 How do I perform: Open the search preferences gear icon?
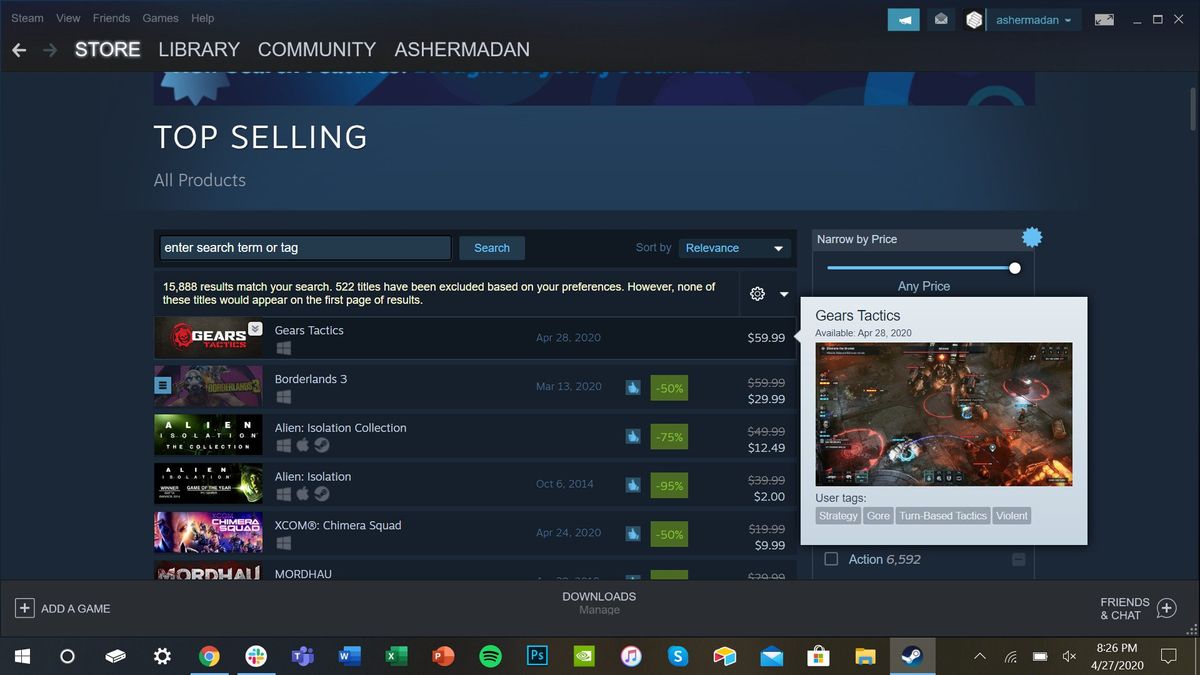[x=757, y=293]
